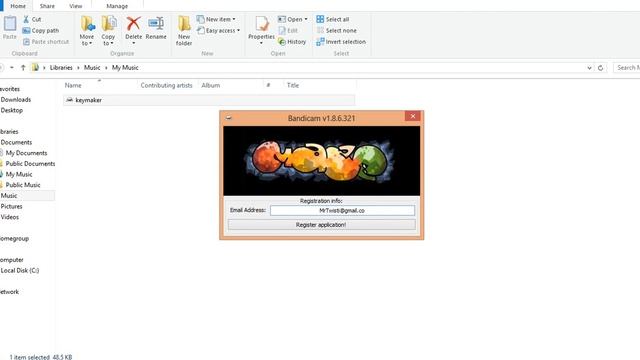Click Paste shortcut in Clipboard group
The height and width of the screenshot is (360, 640).
(45, 42)
